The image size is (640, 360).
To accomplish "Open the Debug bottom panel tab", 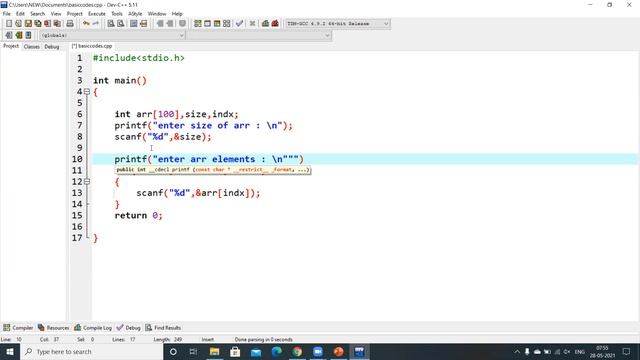I will coord(129,327).
